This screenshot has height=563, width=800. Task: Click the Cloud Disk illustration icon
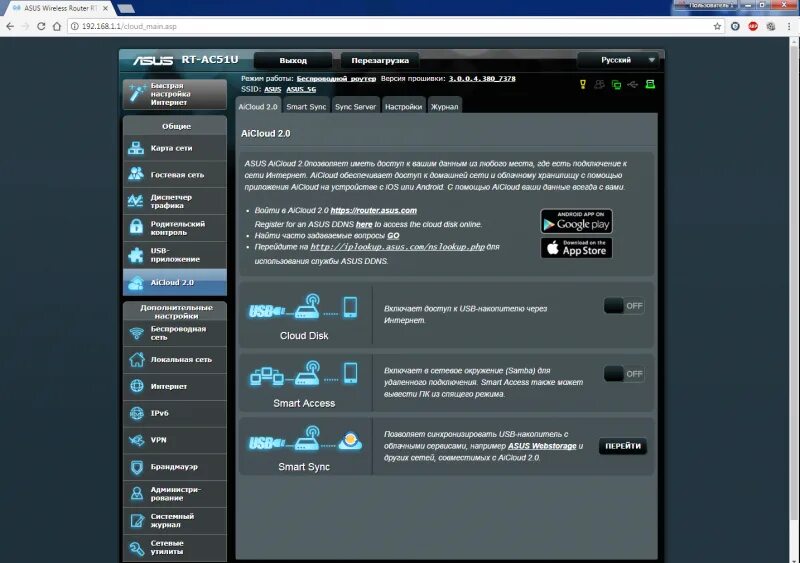304,307
